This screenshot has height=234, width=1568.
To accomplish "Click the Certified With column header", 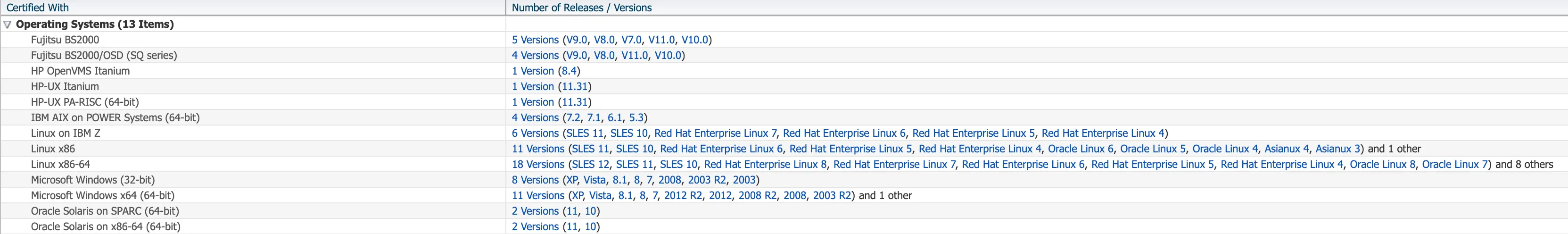I will [38, 8].
